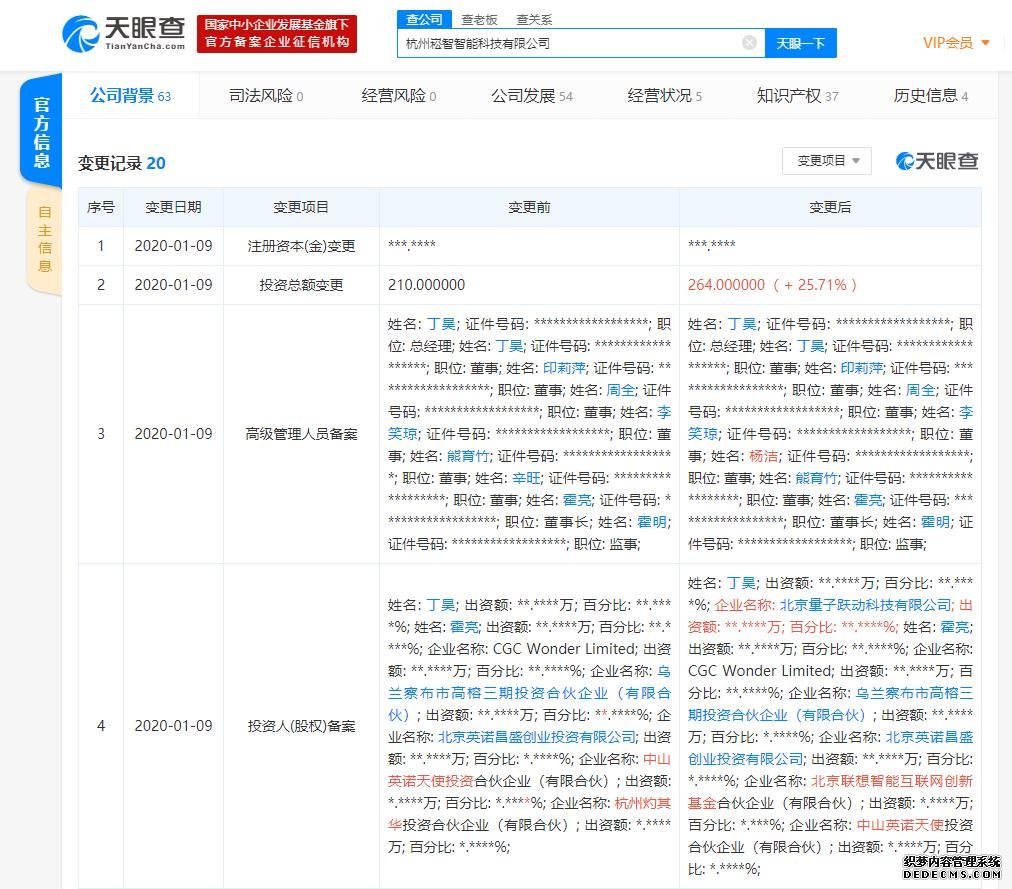Open the 知识产权 tab

[x=798, y=96]
